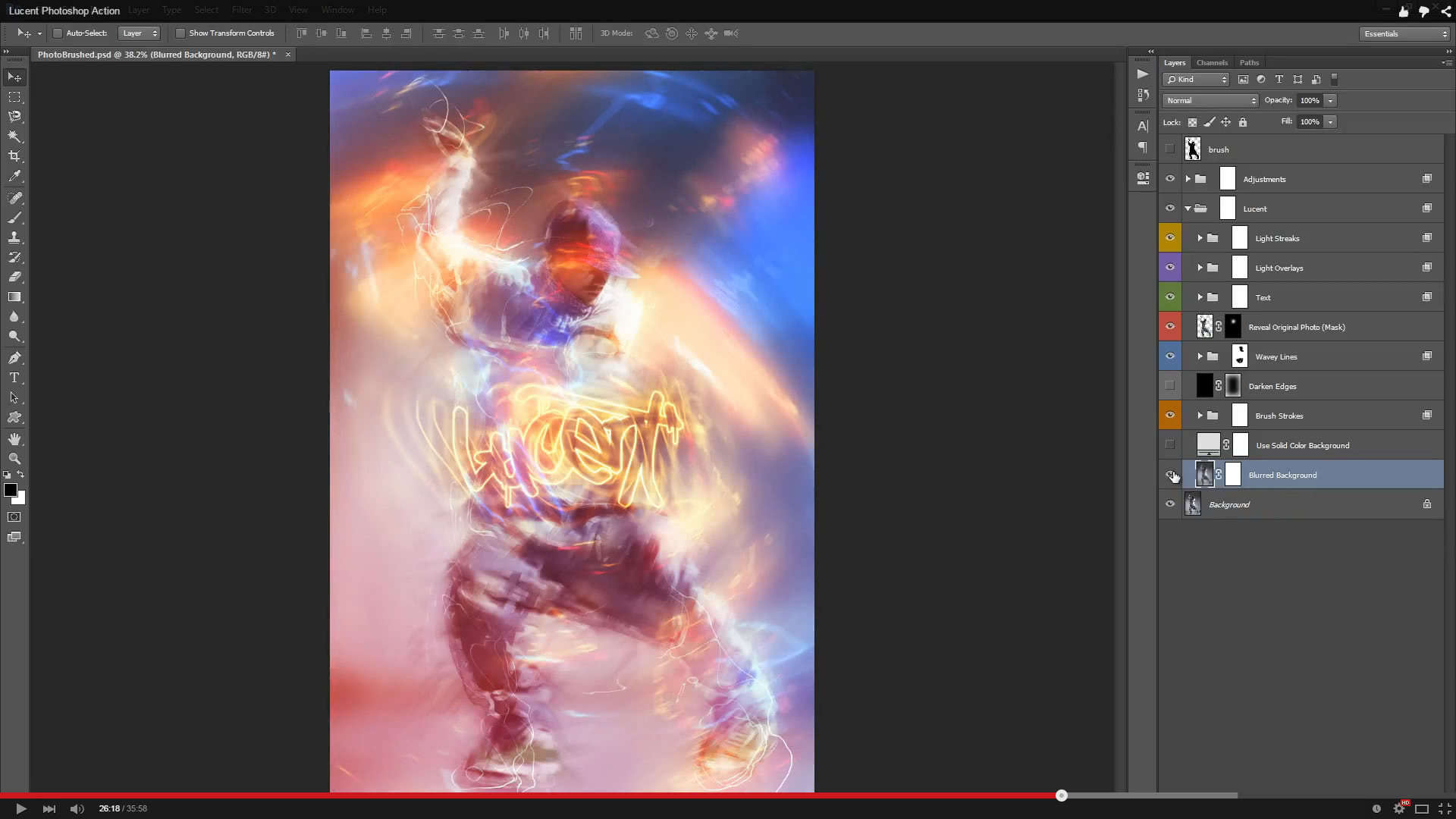The width and height of the screenshot is (1456, 819).
Task: Run the action with the Play button
Action: point(1143,74)
